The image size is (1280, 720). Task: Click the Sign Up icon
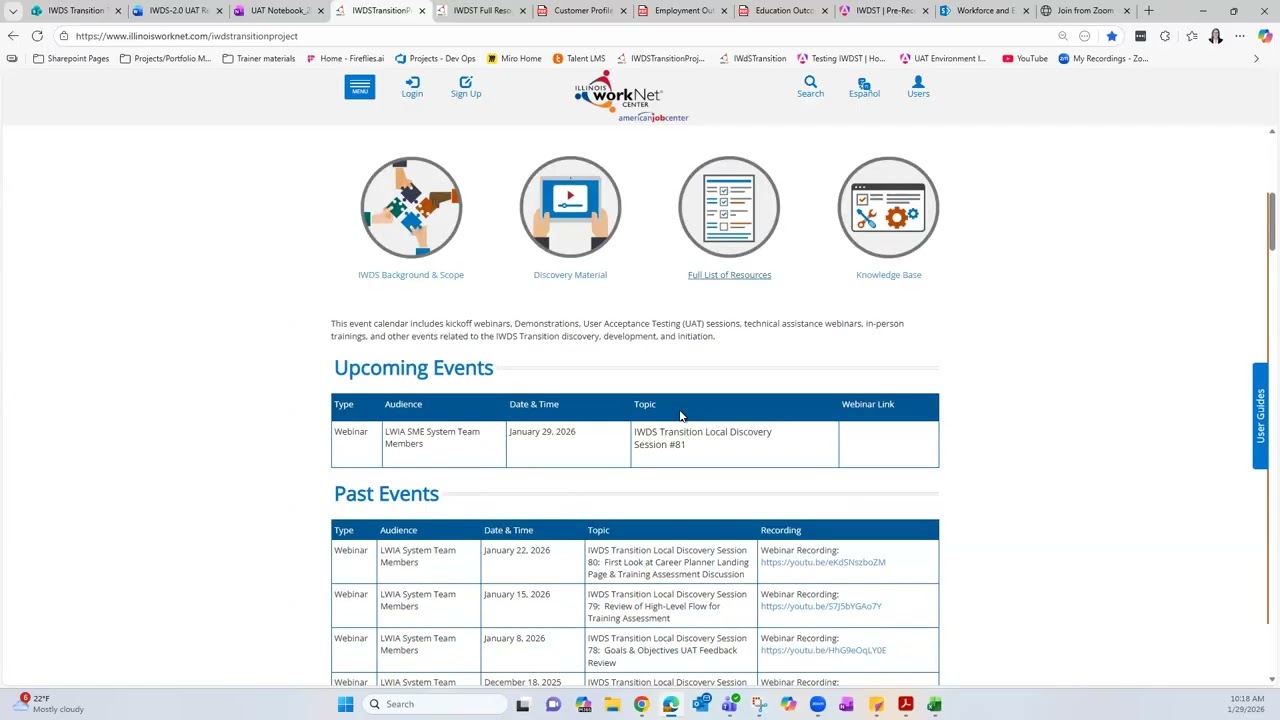pos(466,87)
